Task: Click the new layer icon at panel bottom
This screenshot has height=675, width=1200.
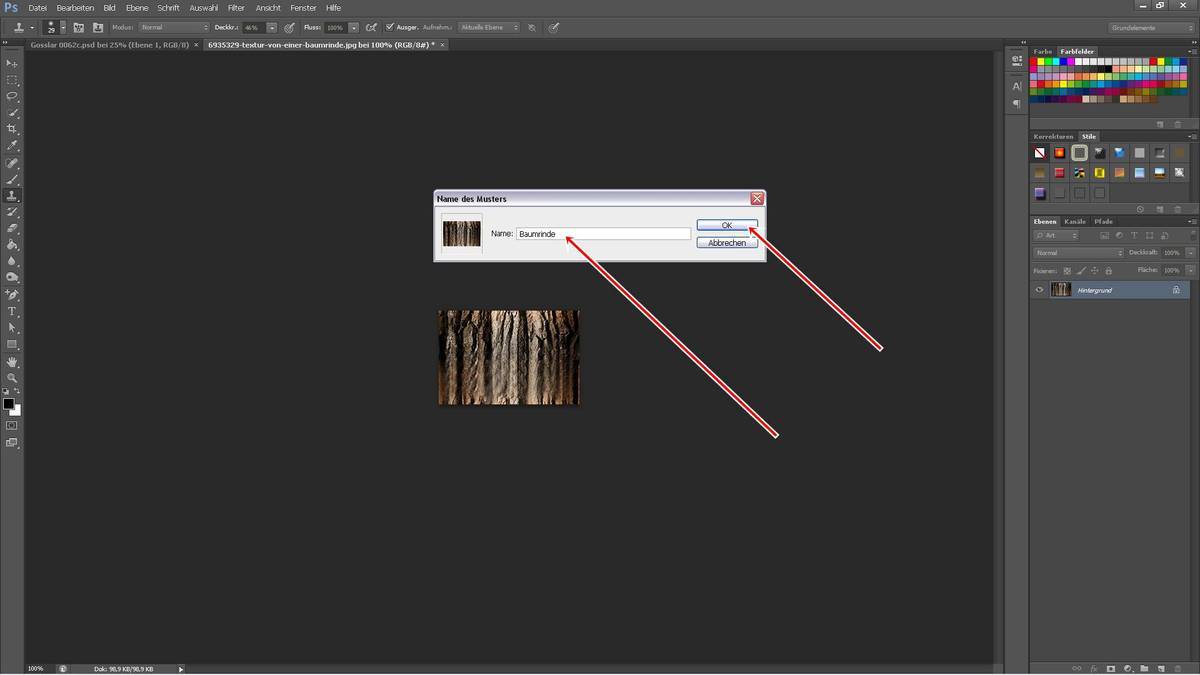Action: click(x=1159, y=668)
